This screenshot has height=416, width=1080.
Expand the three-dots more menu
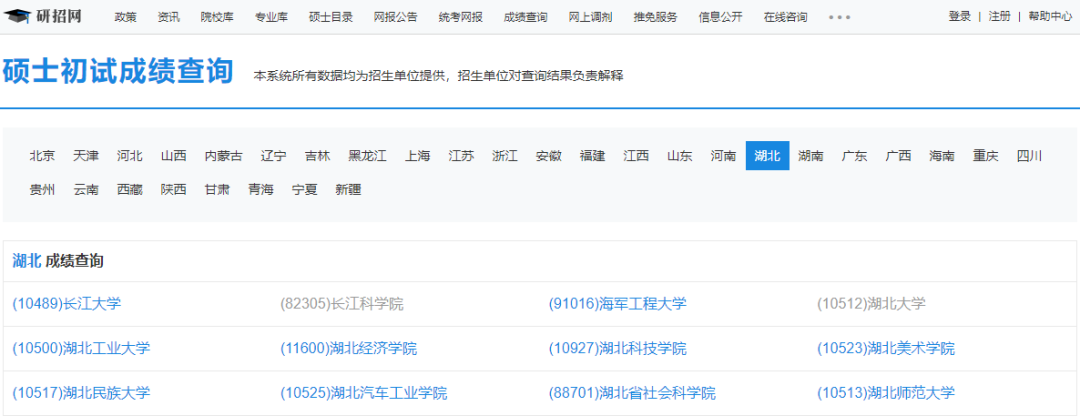(839, 17)
